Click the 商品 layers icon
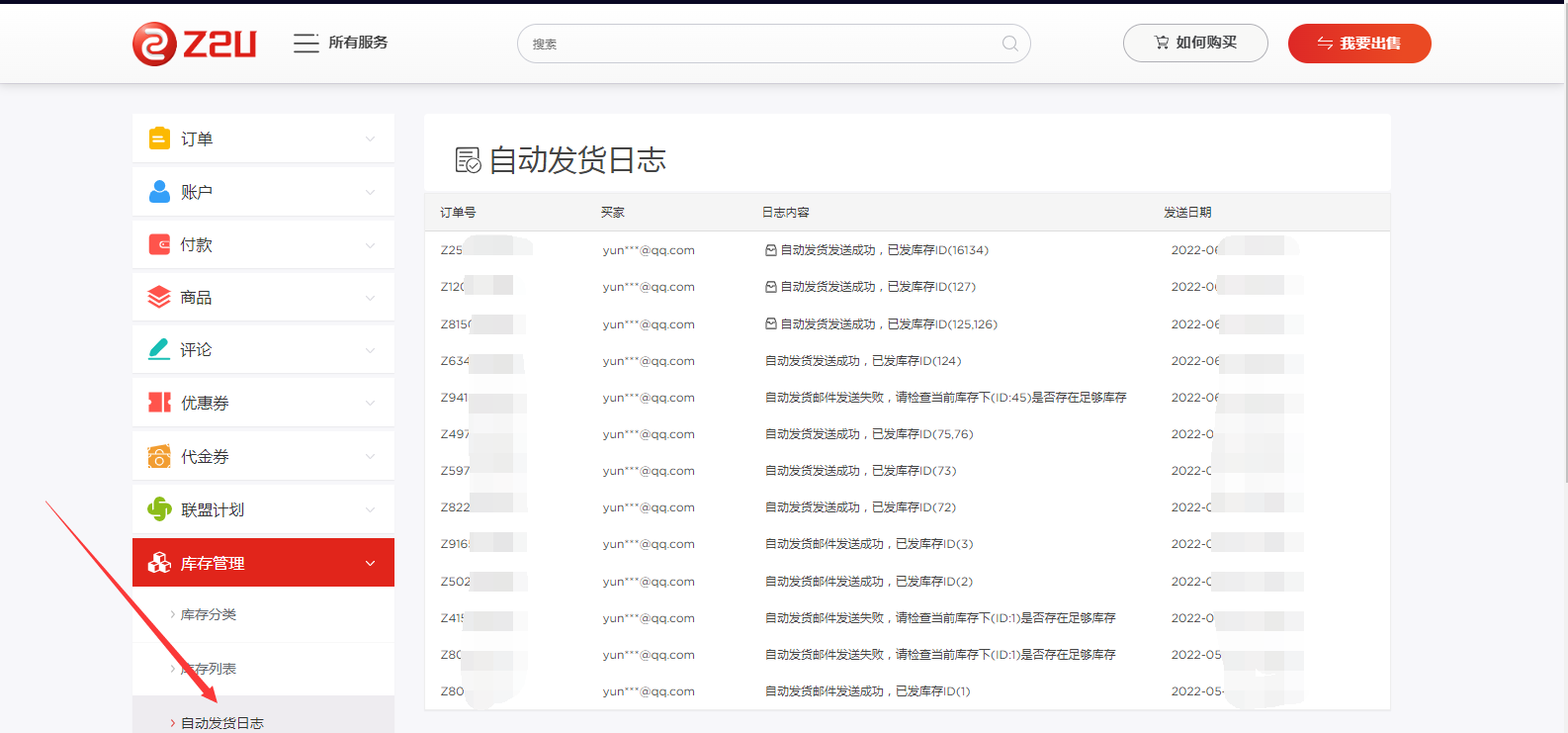 (x=159, y=297)
